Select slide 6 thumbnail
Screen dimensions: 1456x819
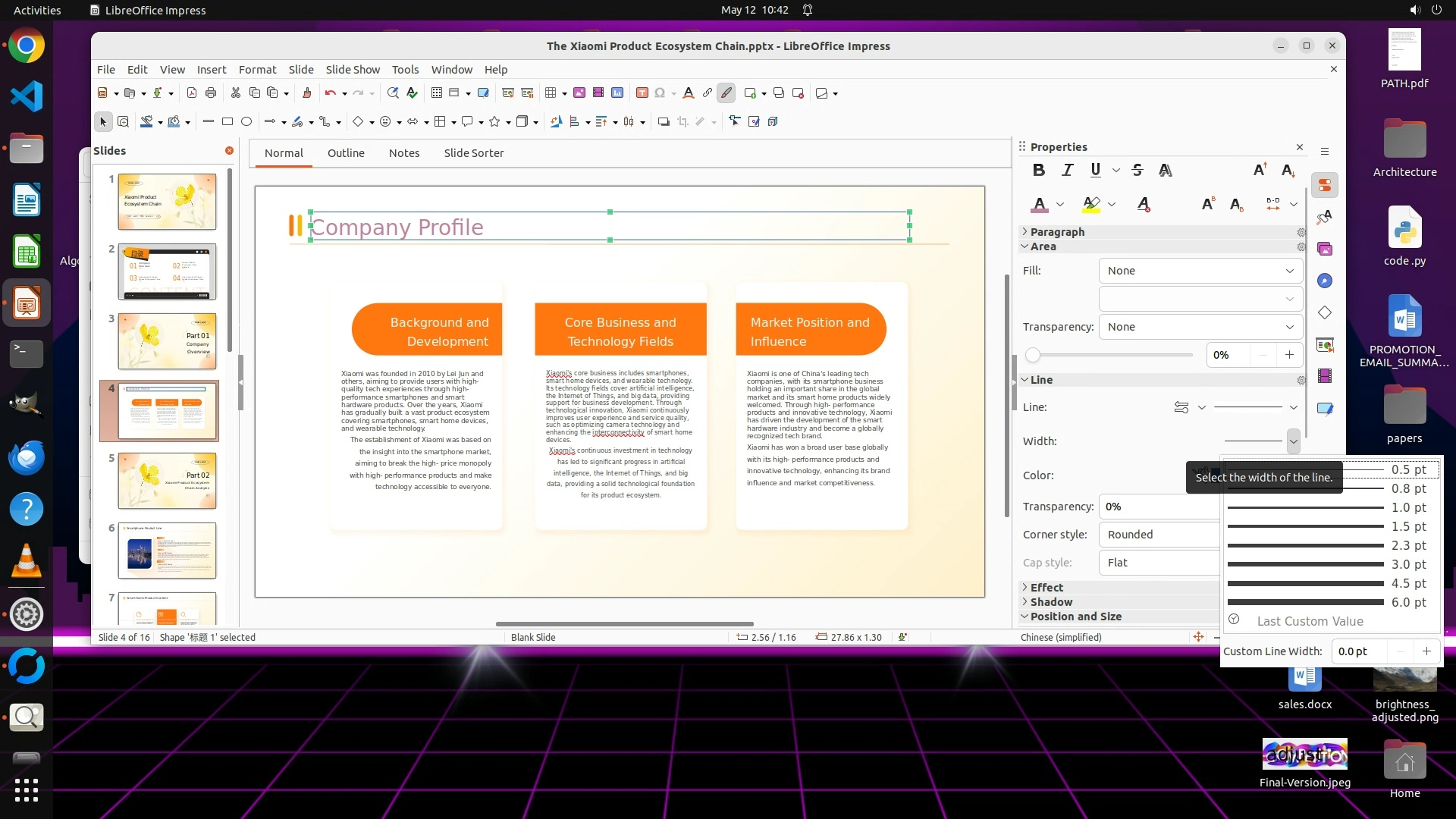pos(167,551)
